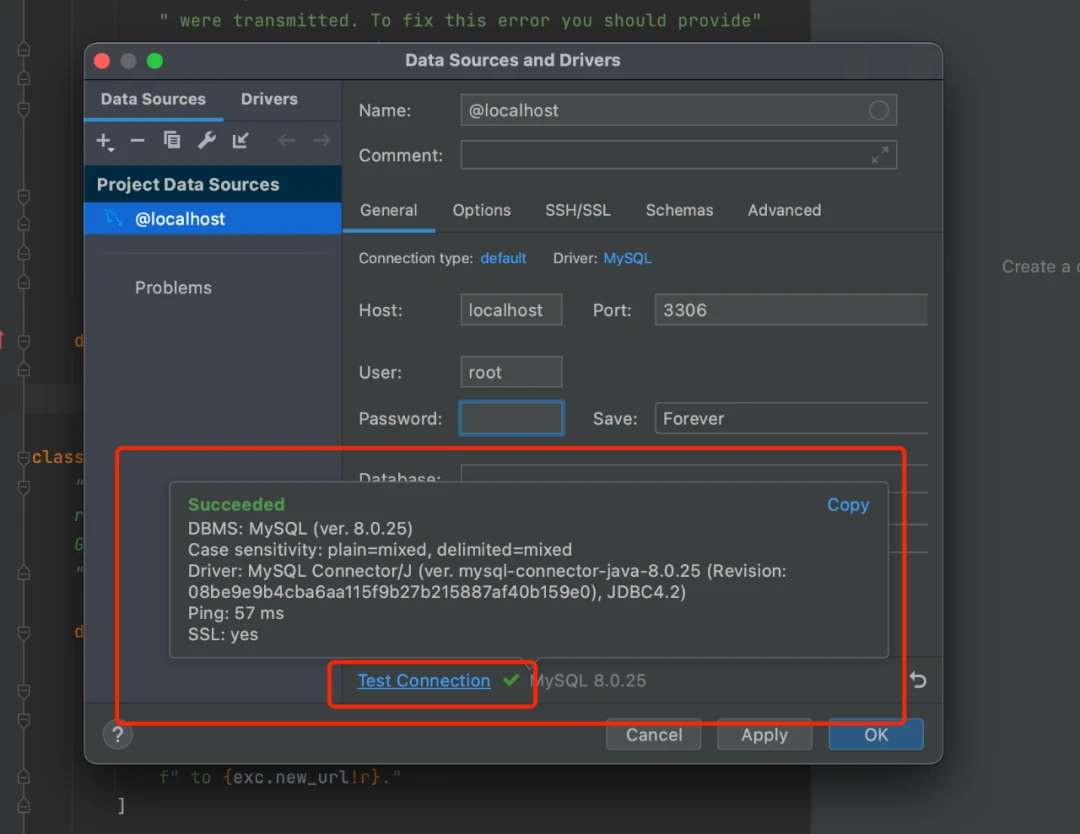Click the Add data source plus icon

tap(104, 141)
